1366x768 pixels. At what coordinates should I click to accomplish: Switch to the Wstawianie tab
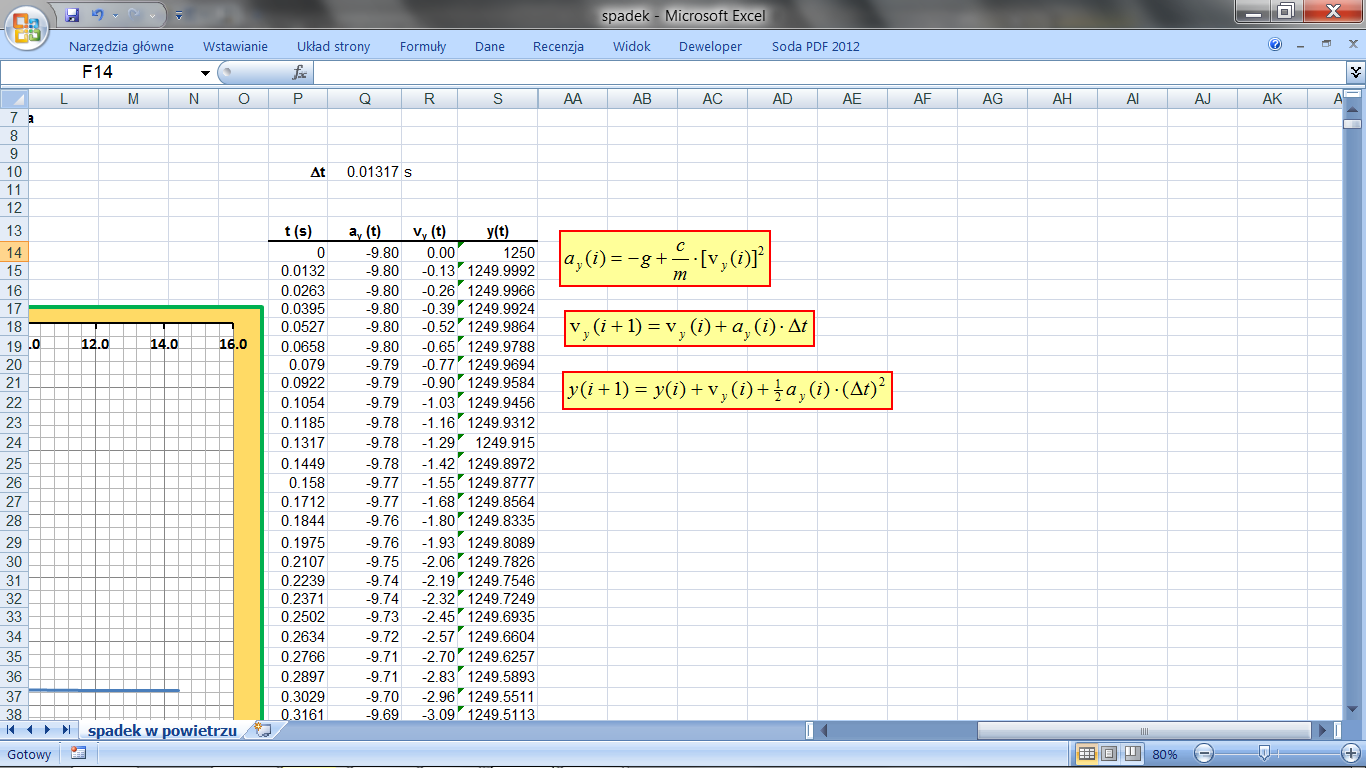pyautogui.click(x=235, y=46)
